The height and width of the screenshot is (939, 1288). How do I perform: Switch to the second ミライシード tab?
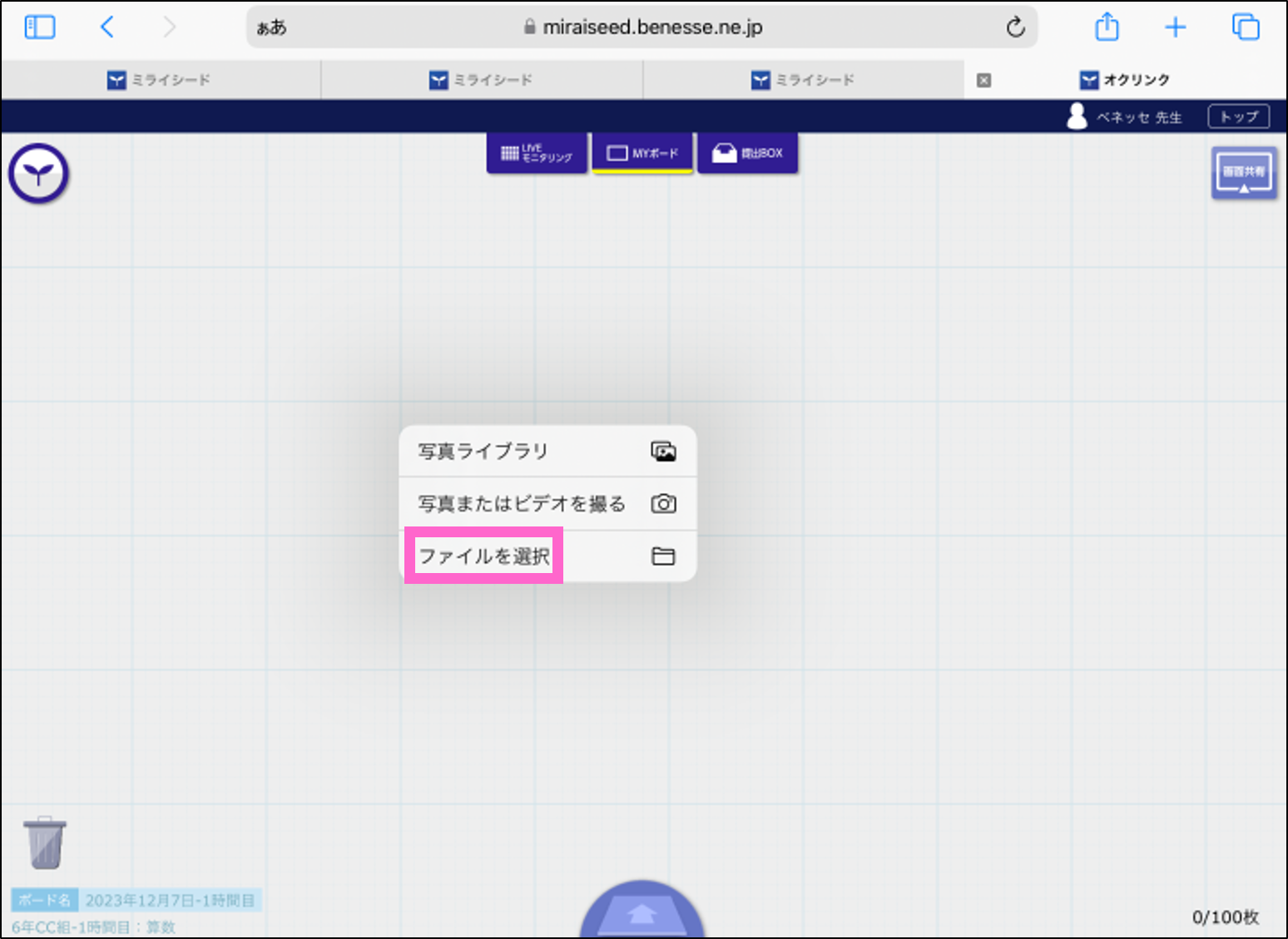[x=482, y=80]
